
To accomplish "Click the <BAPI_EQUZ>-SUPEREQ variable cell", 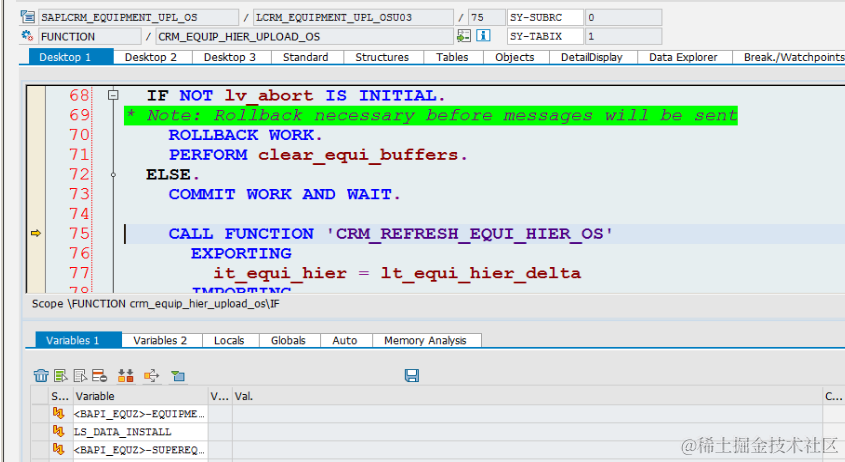I will [x=140, y=449].
